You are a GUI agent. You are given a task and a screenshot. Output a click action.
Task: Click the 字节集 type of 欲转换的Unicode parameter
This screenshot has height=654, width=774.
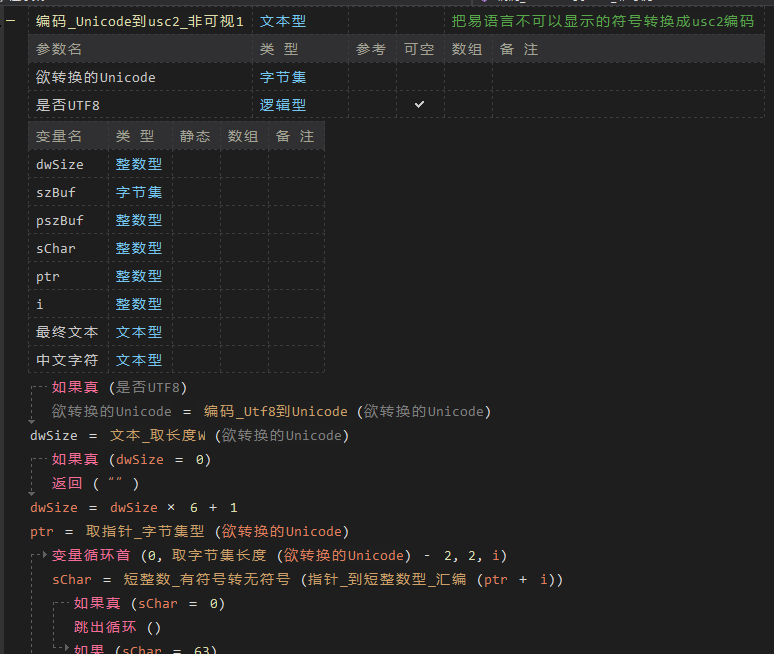click(283, 77)
